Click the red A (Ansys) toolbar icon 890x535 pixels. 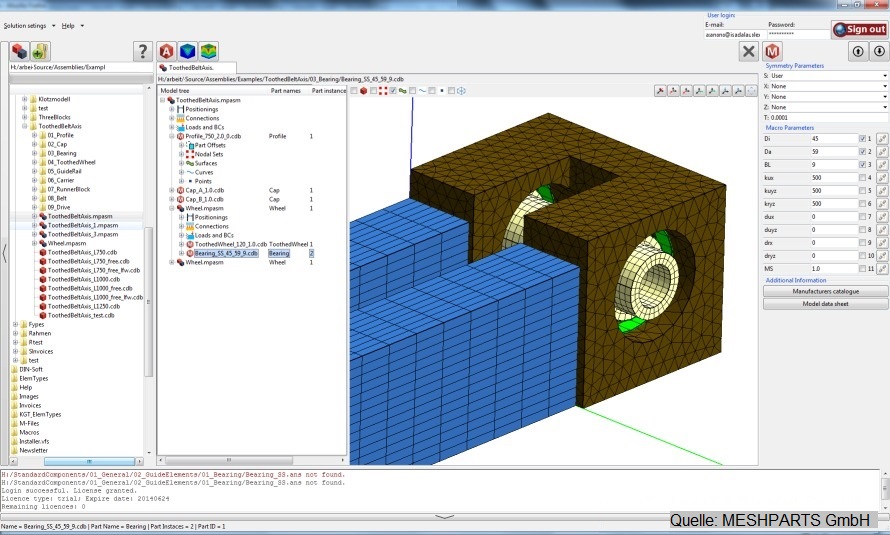point(166,51)
